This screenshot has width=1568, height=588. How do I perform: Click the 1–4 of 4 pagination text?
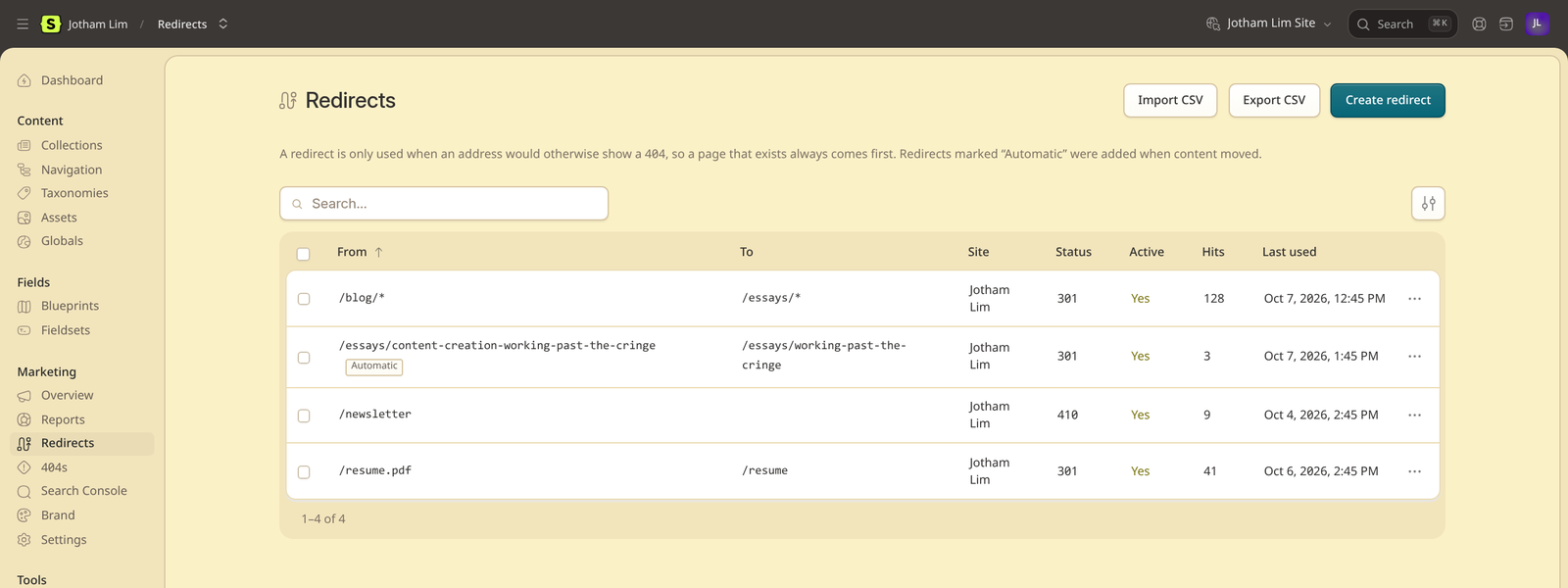323,519
